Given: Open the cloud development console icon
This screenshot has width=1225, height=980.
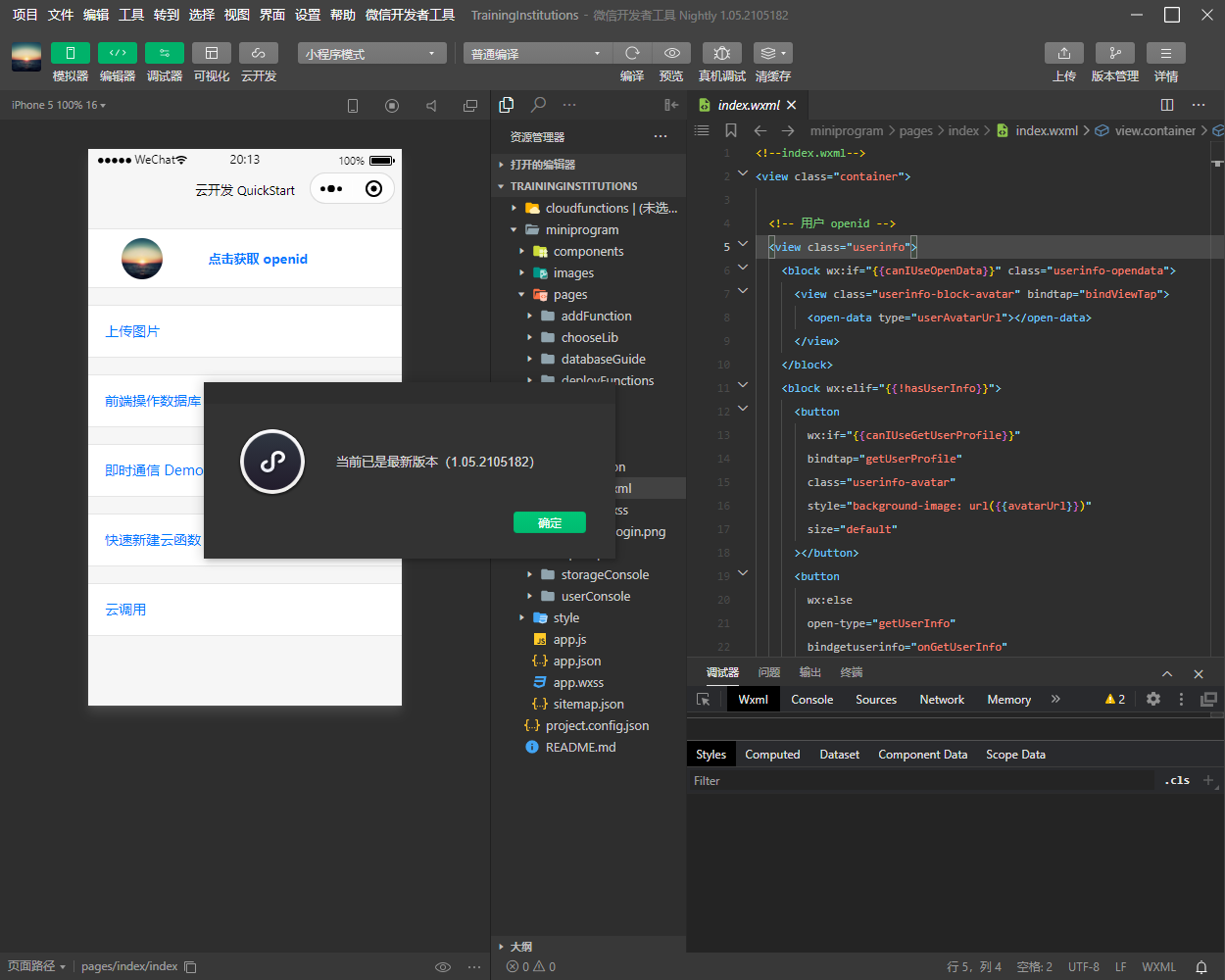Looking at the screenshot, I should [258, 53].
